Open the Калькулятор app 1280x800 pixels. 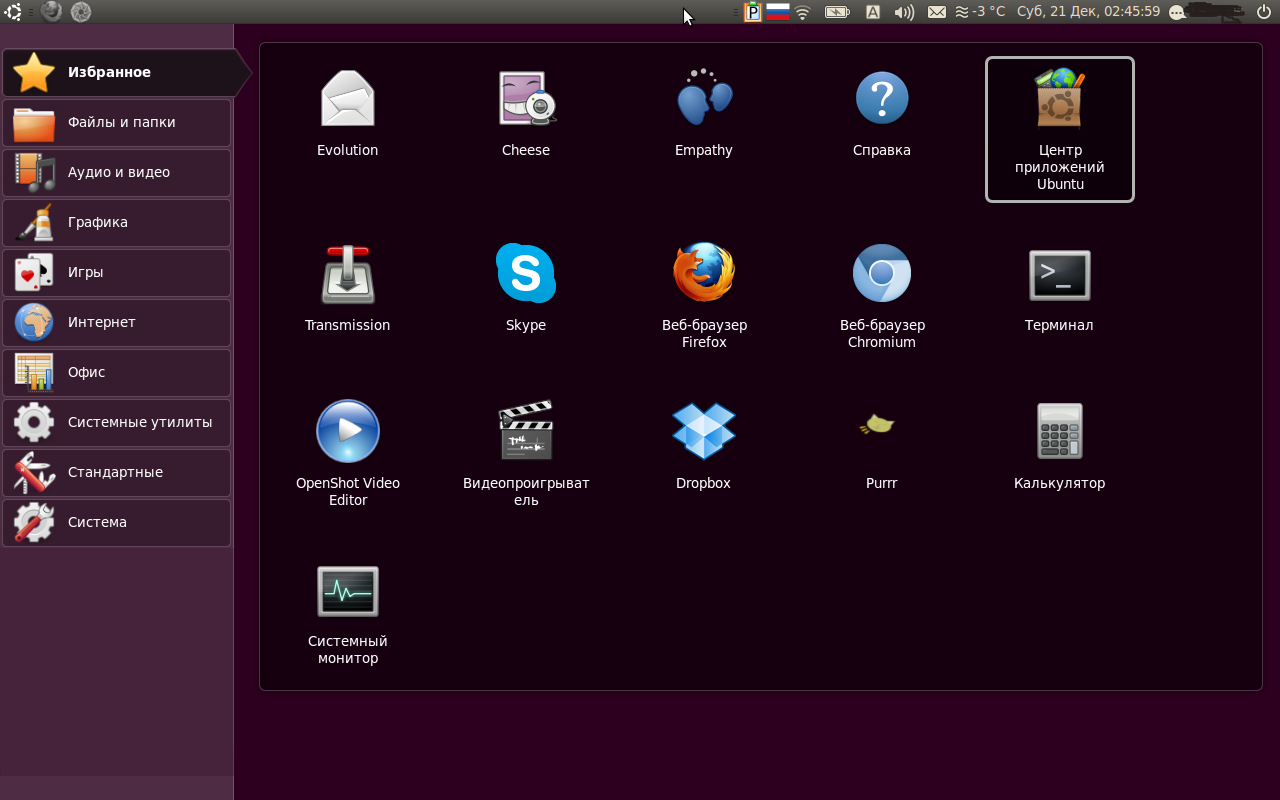(1060, 445)
